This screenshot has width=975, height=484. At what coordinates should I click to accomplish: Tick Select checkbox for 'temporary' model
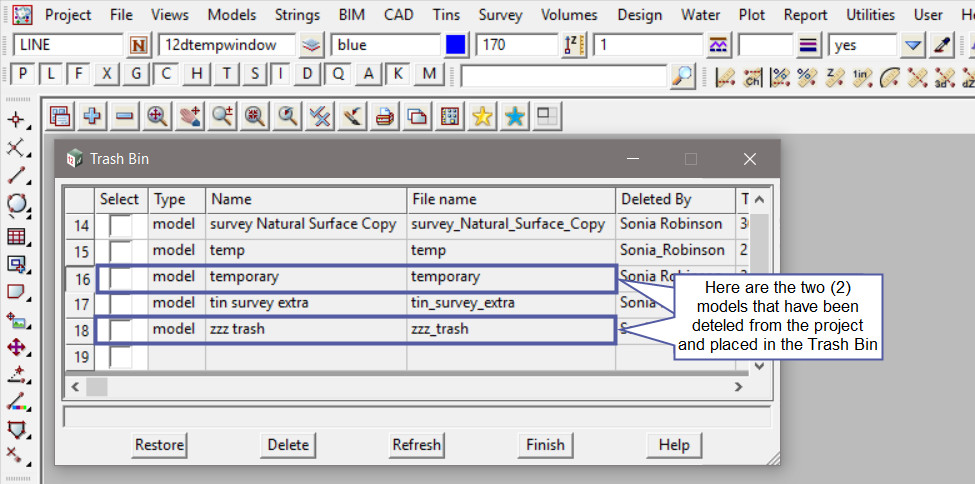pos(121,277)
